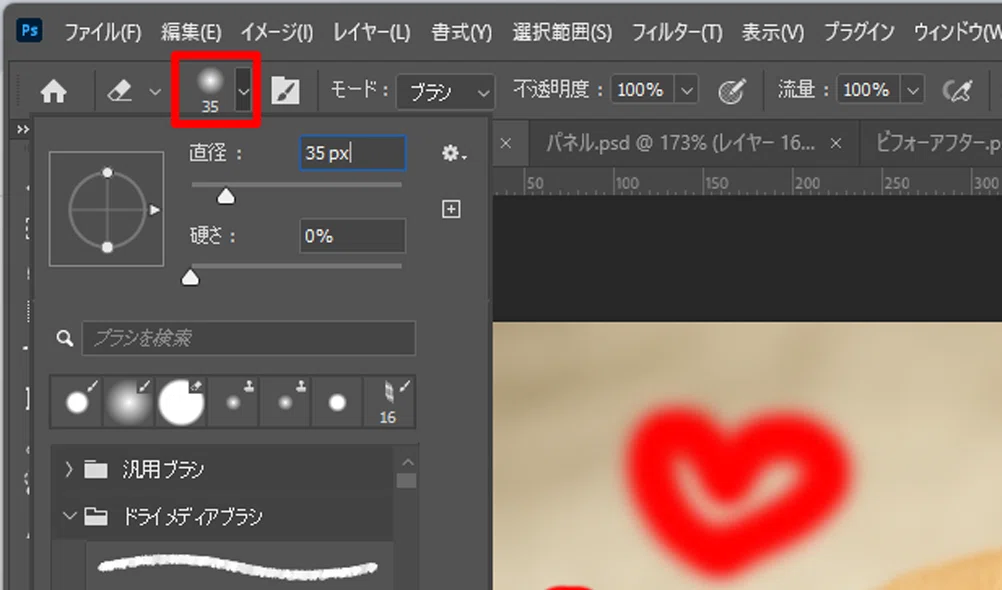Image resolution: width=1002 pixels, height=590 pixels.
Task: Open the モード dropdown set to ブラシ
Action: 445,92
